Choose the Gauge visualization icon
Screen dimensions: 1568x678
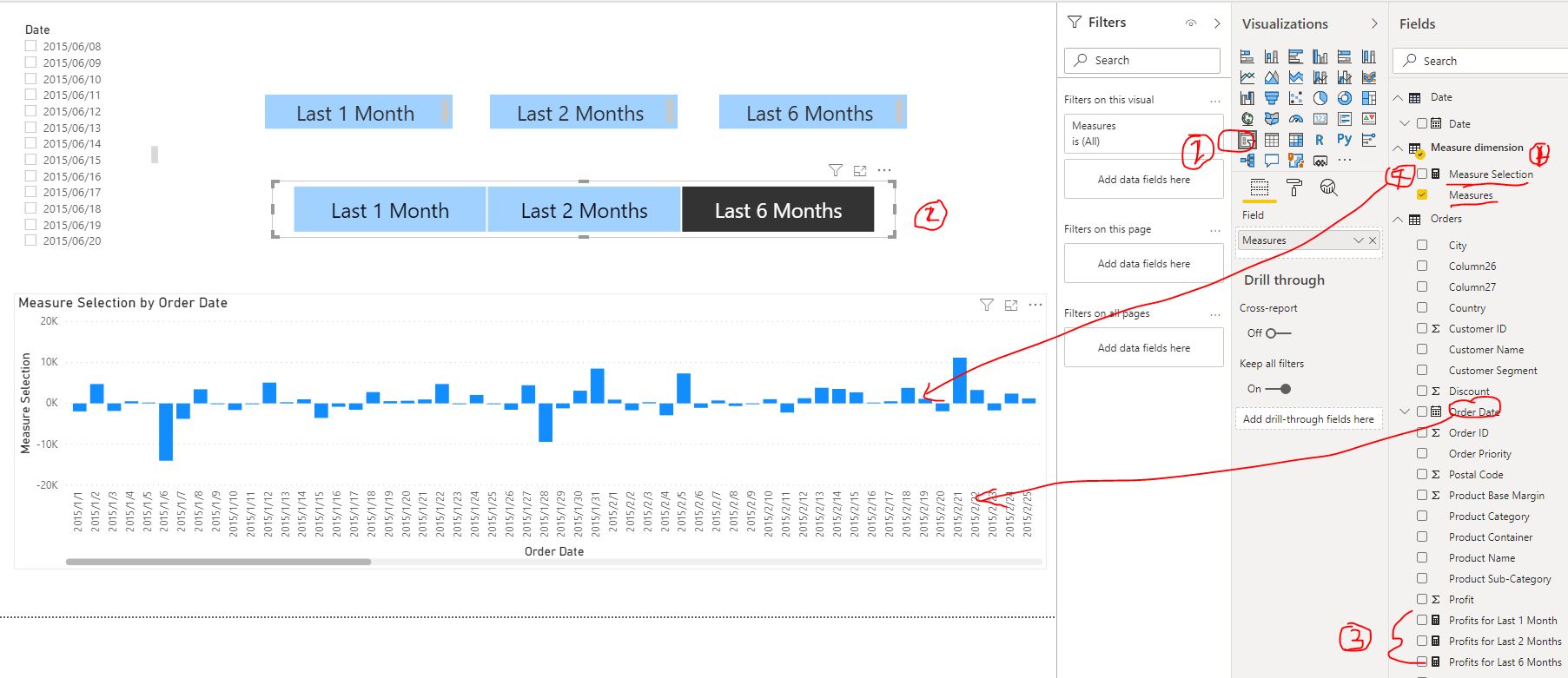click(x=1296, y=119)
